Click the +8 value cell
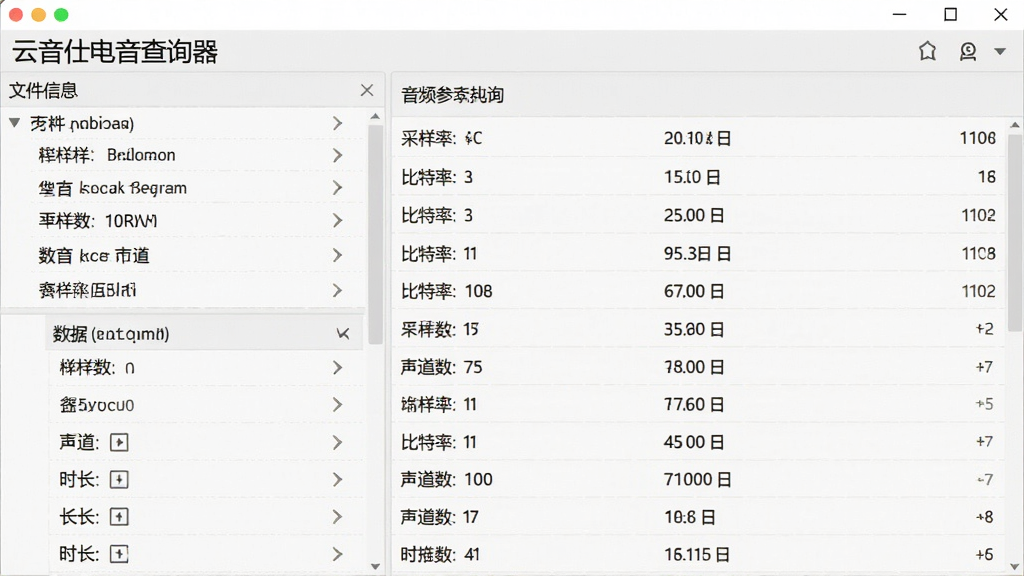 click(x=985, y=517)
